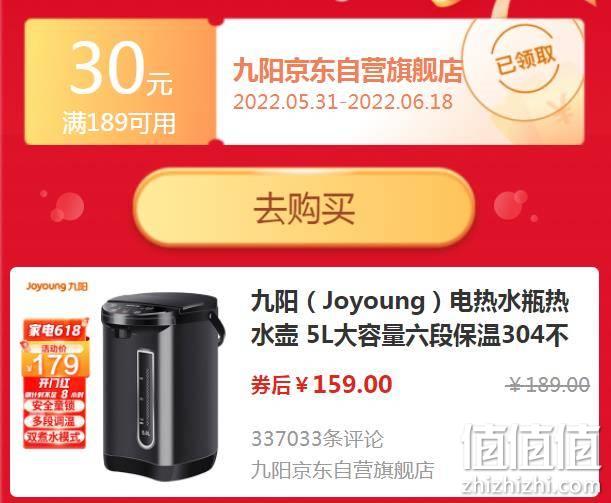The height and width of the screenshot is (503, 611).
Task: Click the 券后 ¥159.00 price
Action: click(321, 384)
